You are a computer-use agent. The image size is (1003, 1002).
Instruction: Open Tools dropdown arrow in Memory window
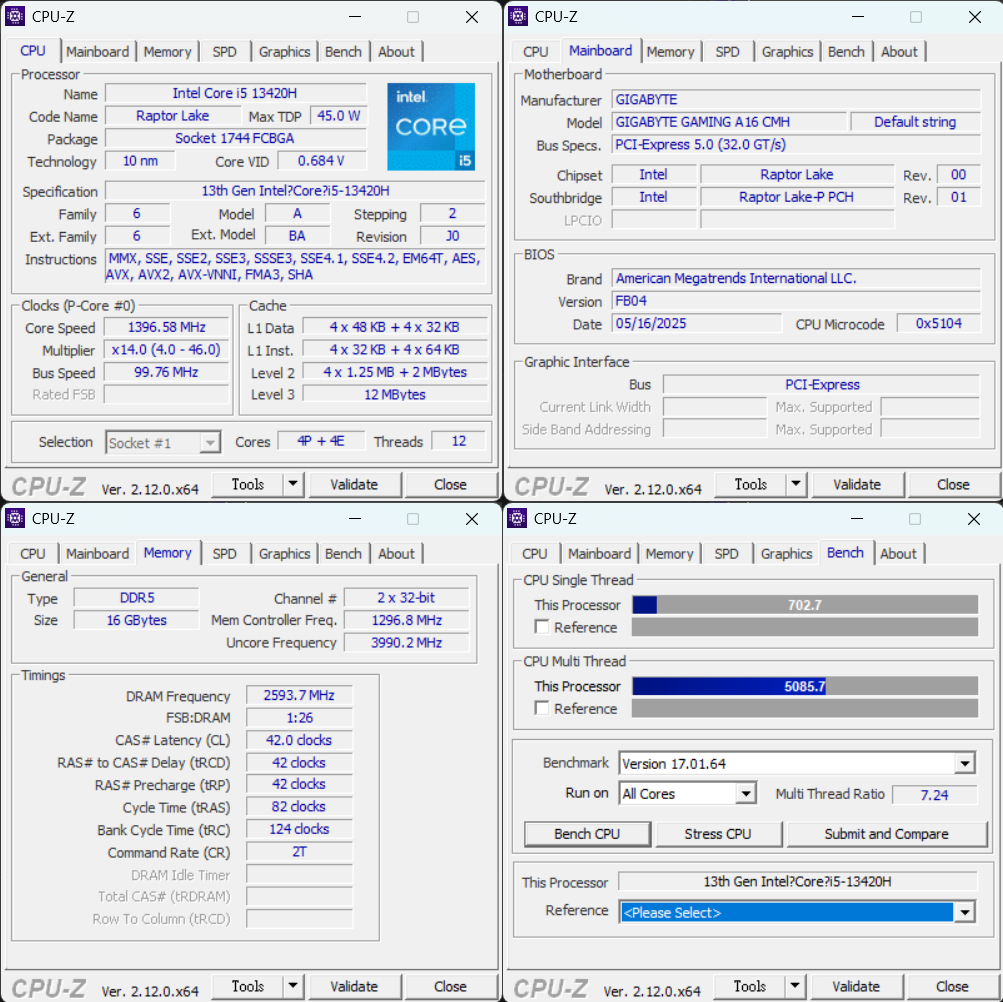pyautogui.click(x=293, y=986)
